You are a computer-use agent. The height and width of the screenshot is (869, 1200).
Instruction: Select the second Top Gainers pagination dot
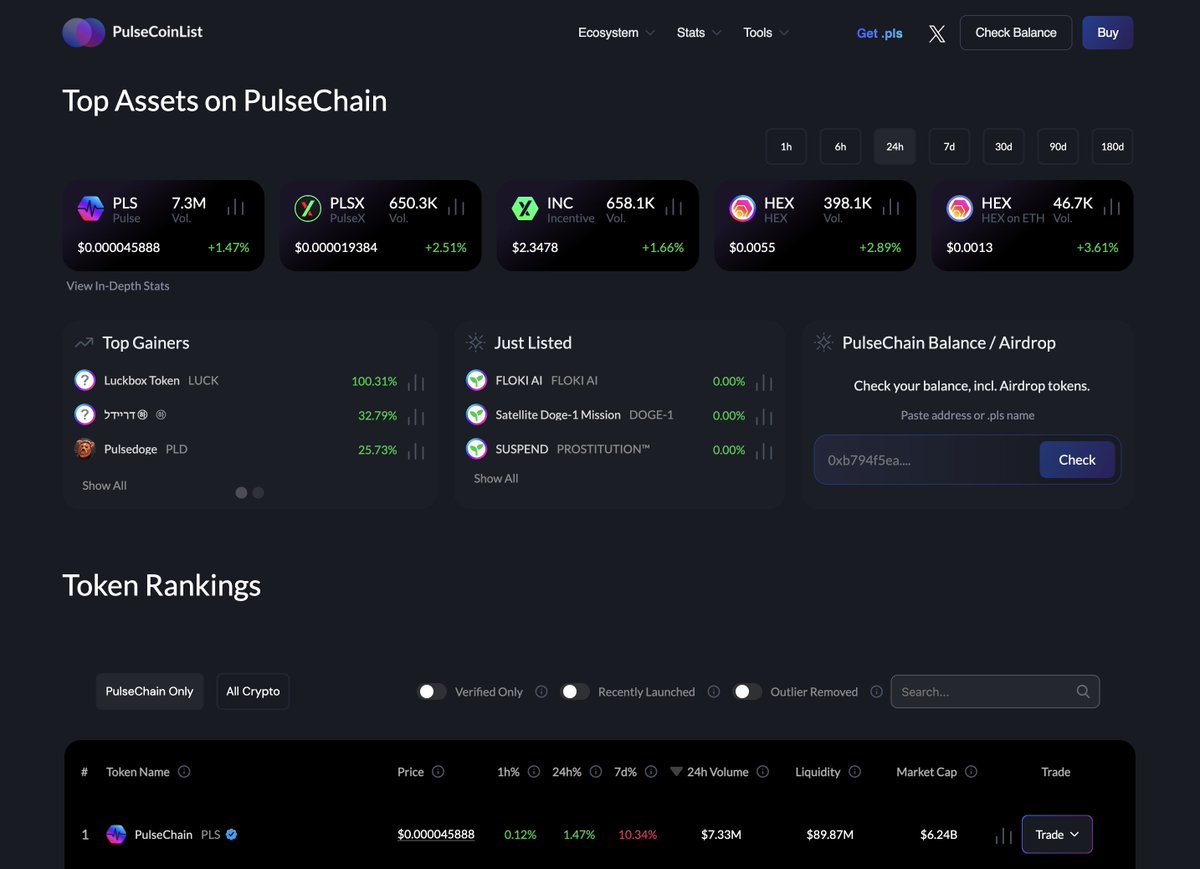pyautogui.click(x=258, y=492)
